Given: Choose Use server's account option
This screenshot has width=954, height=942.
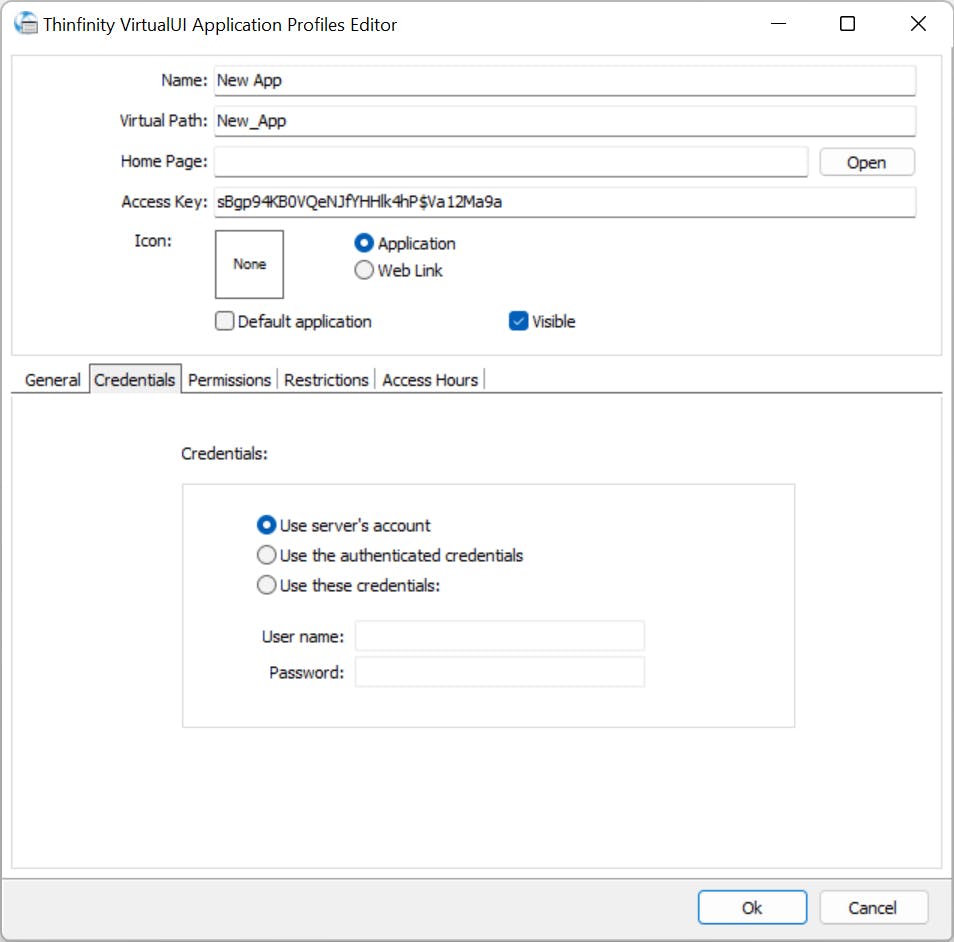Looking at the screenshot, I should pos(266,525).
